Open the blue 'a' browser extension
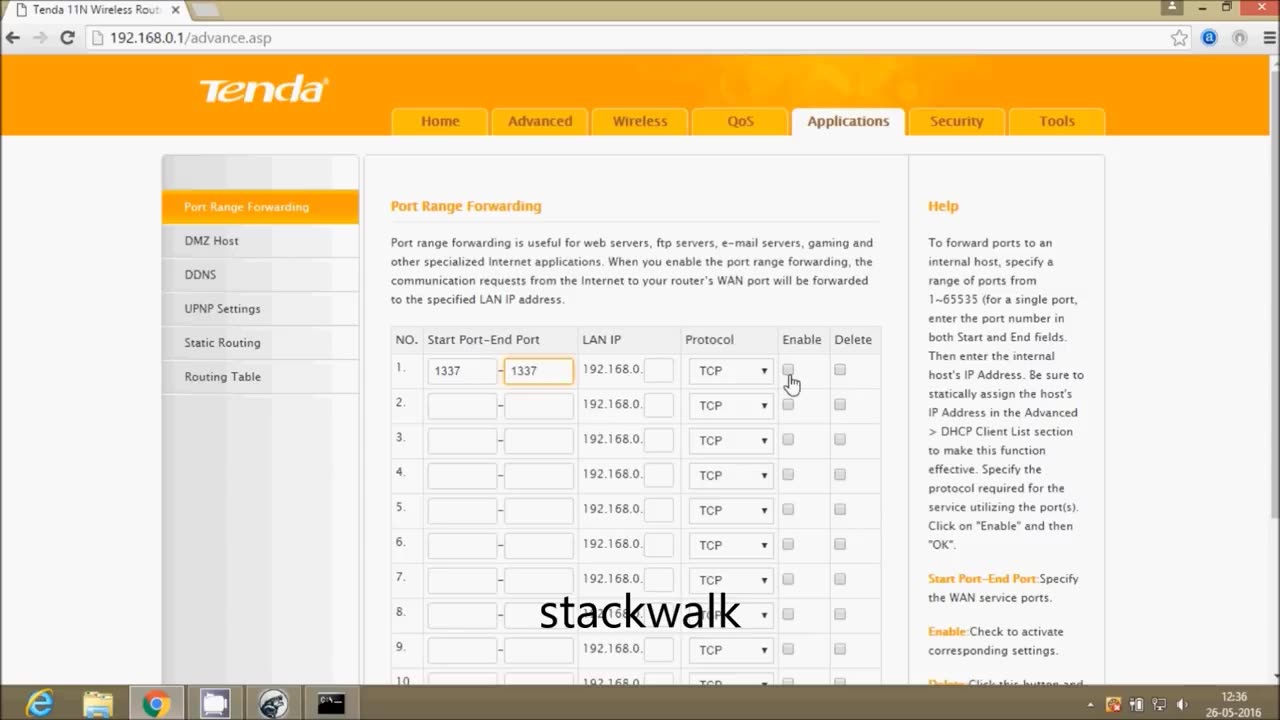 point(1209,38)
